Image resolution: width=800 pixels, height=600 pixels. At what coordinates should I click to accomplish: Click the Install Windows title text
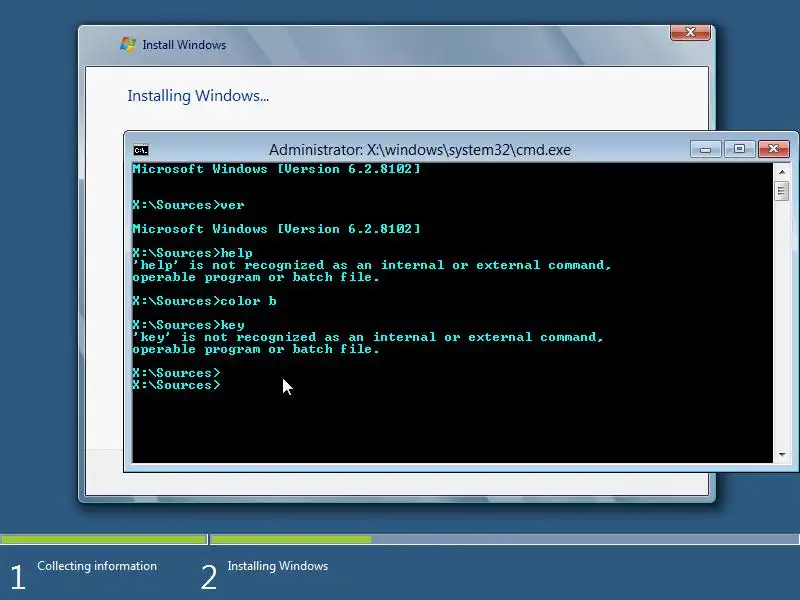[184, 45]
